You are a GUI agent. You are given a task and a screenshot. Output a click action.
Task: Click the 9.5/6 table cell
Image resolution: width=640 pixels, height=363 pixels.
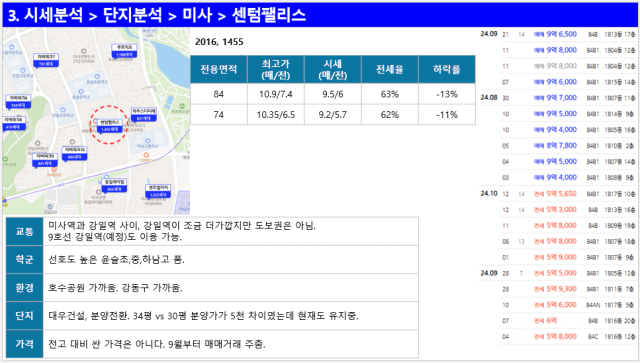333,94
